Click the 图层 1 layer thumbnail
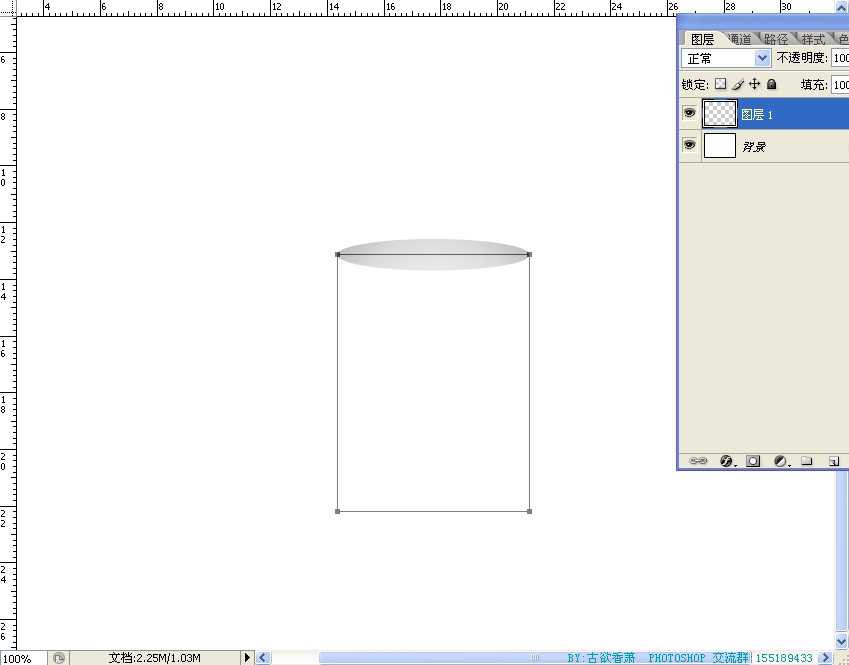This screenshot has height=665, width=849. (x=720, y=114)
